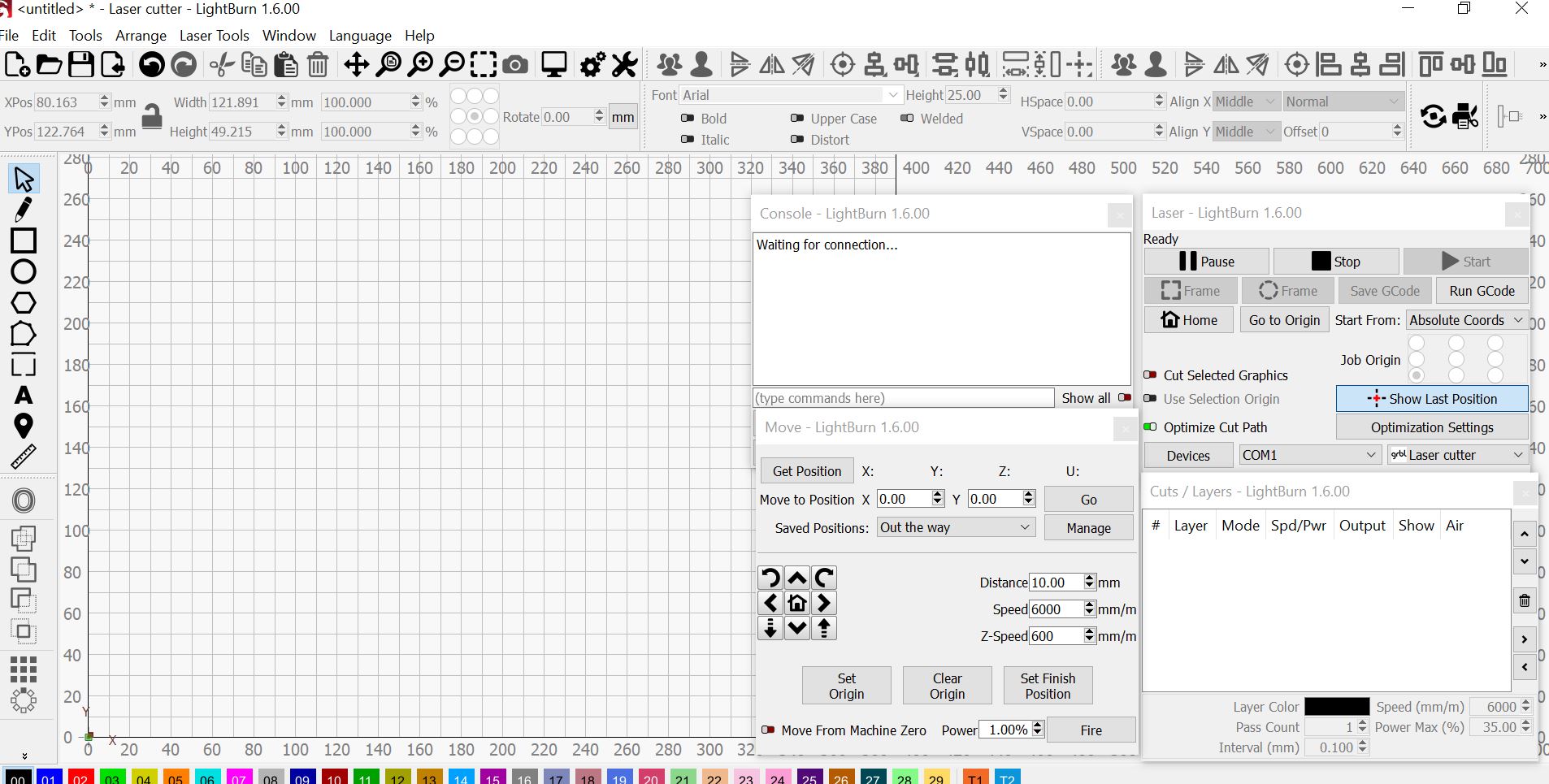Toggle the aspect ratio lock
Viewport: 1549px width, 784px height.
[152, 117]
